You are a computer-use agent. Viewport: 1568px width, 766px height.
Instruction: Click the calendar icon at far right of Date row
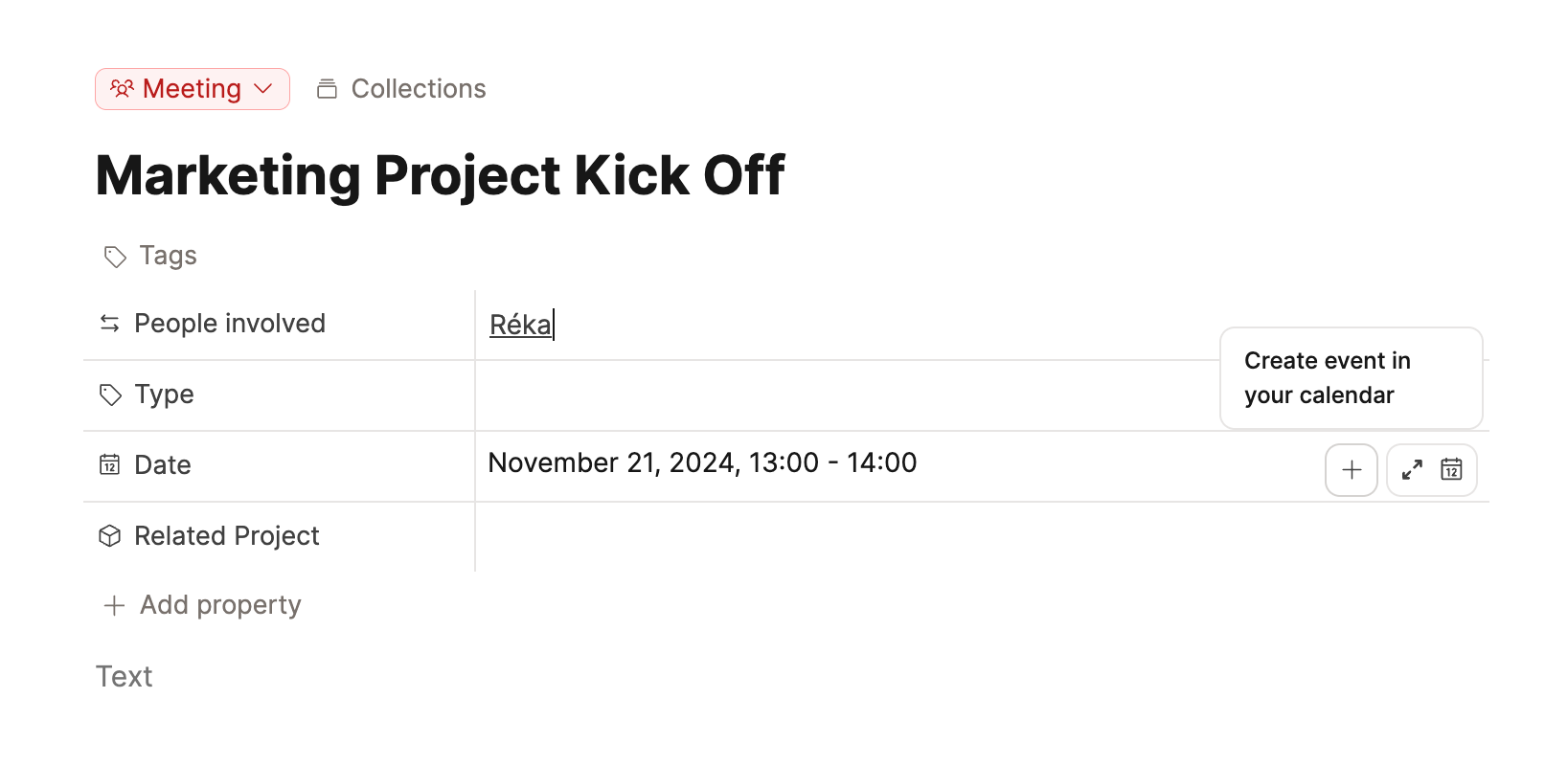[1452, 469]
